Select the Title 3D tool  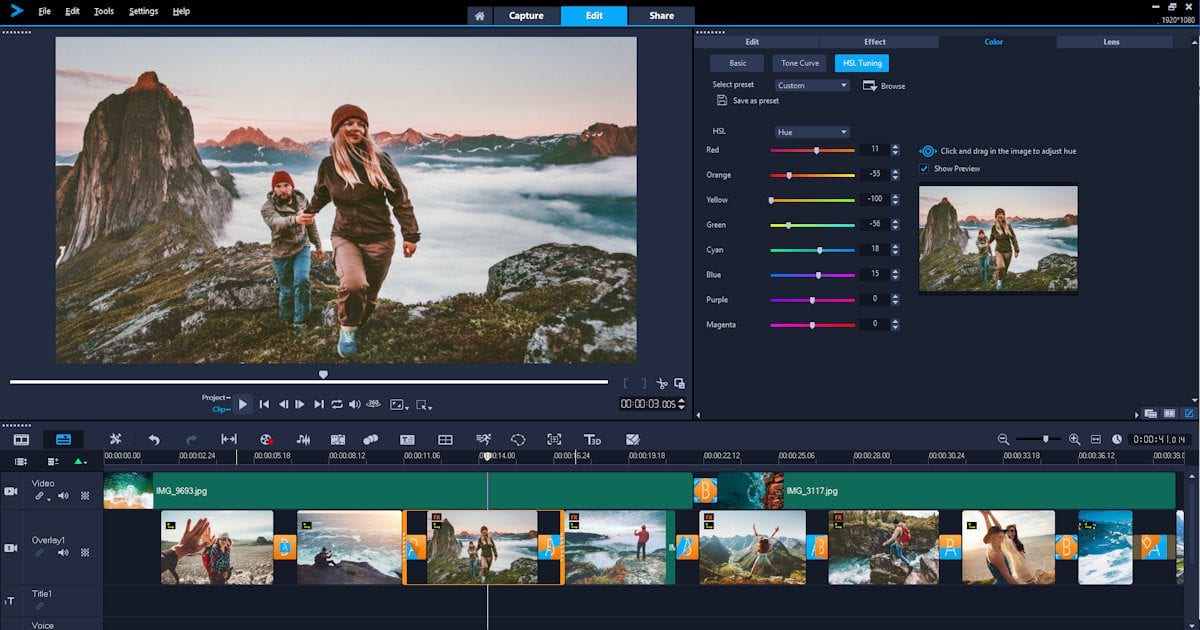pos(590,440)
